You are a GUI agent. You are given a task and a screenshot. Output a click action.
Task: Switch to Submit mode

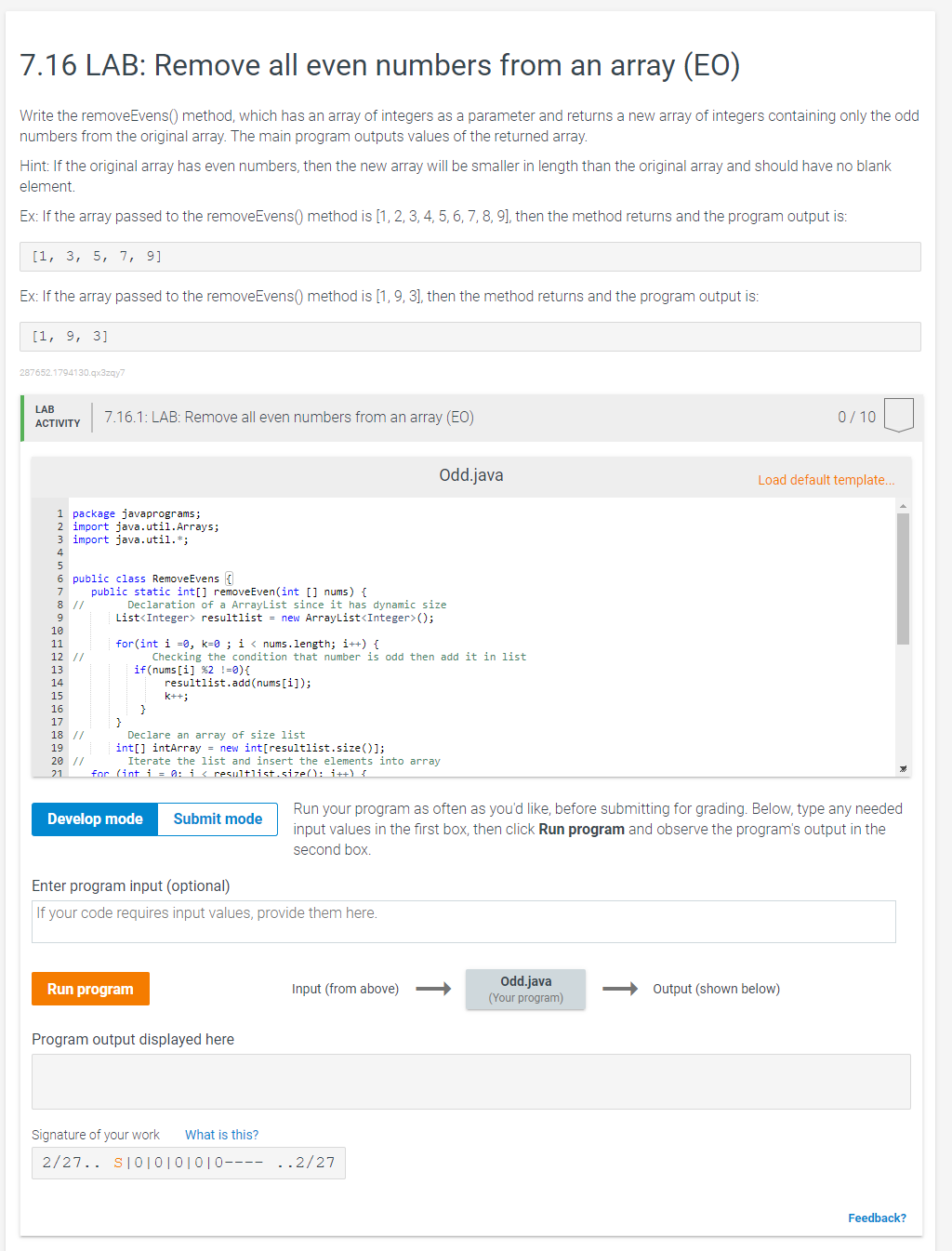pos(217,818)
